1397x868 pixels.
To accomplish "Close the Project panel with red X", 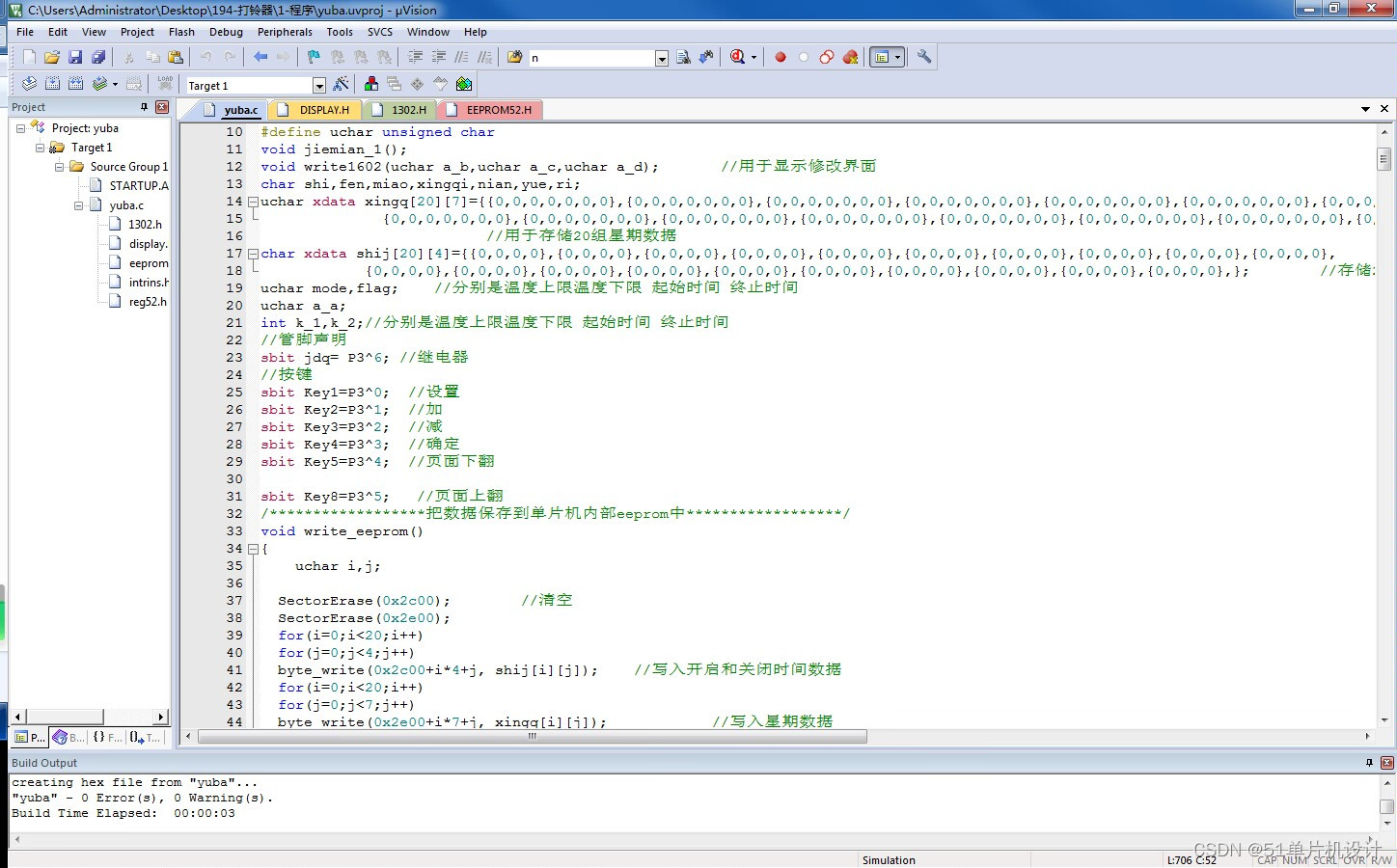I will [x=162, y=107].
